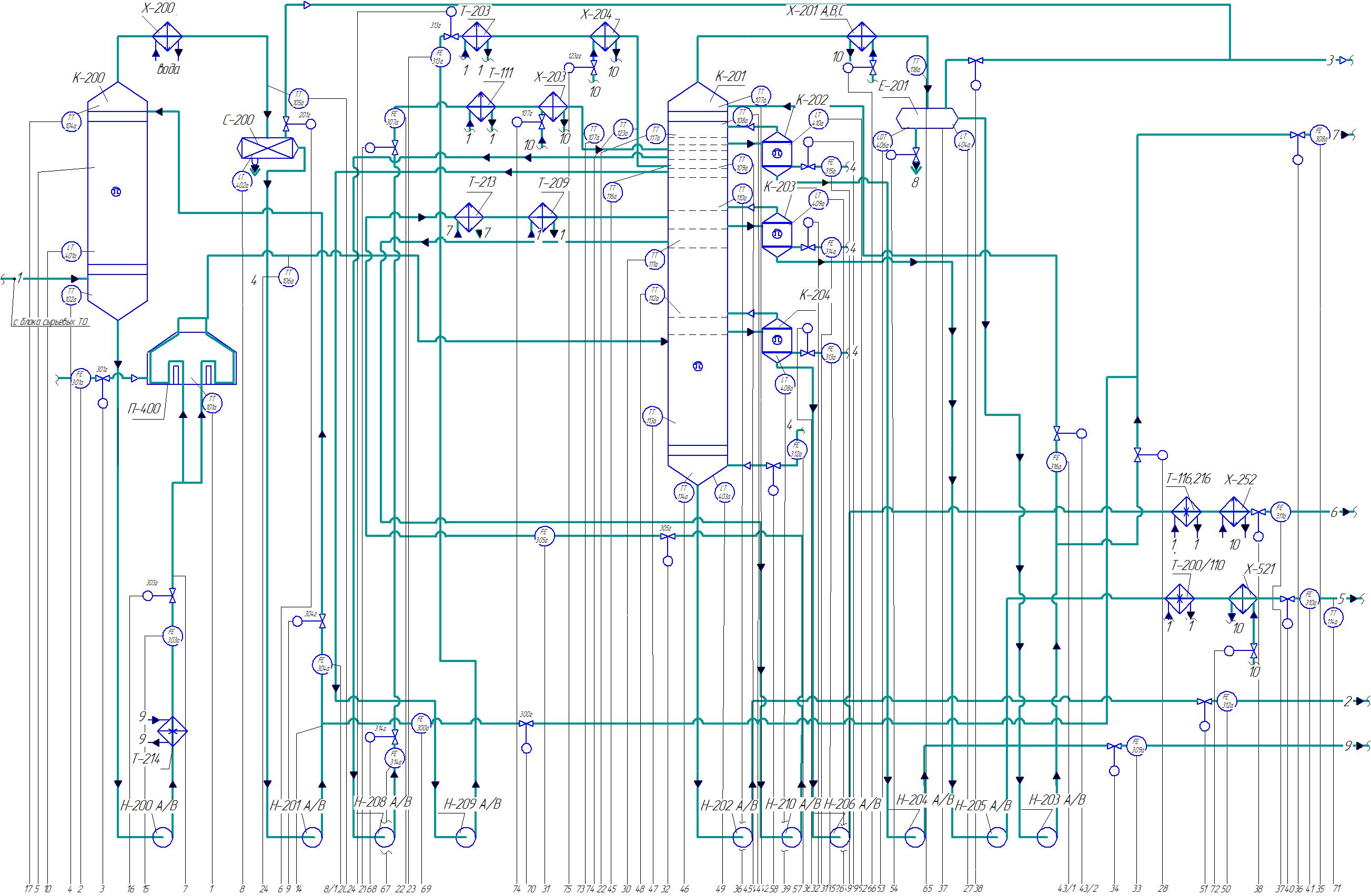Click the X-201 A,B,C condenser symbol
Screen dimensions: 1371x896
(861, 36)
